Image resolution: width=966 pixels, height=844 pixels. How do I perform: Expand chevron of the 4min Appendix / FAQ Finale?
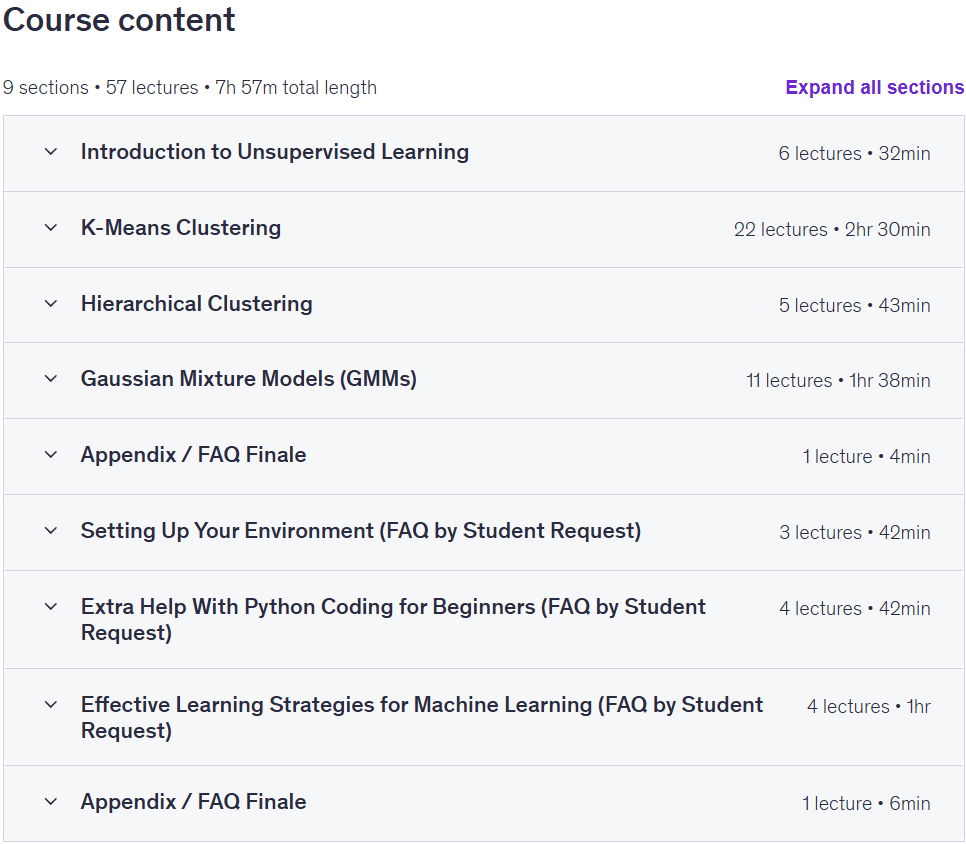click(51, 455)
